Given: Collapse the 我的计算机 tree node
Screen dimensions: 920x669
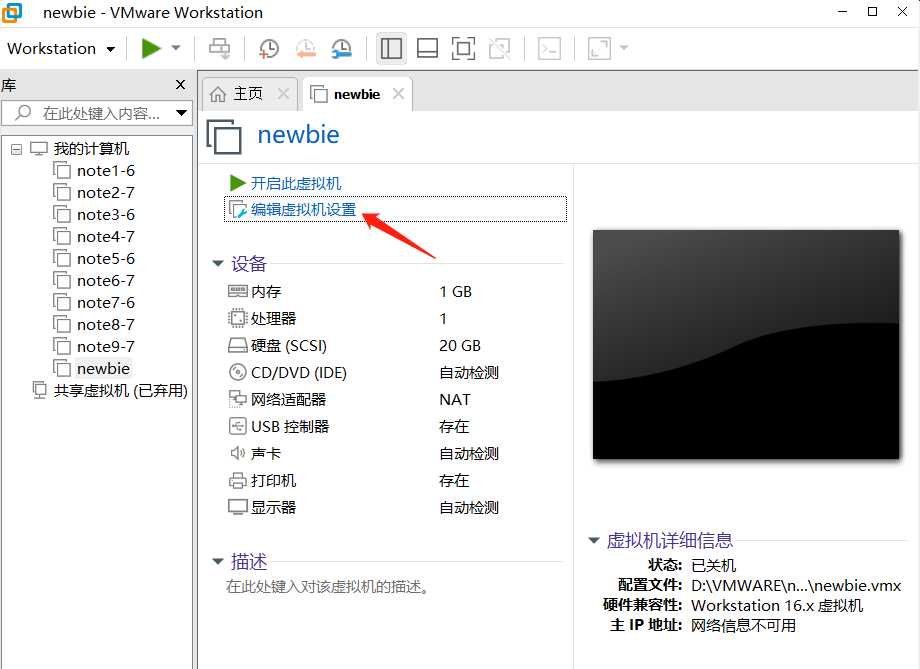Looking at the screenshot, I should [16, 149].
